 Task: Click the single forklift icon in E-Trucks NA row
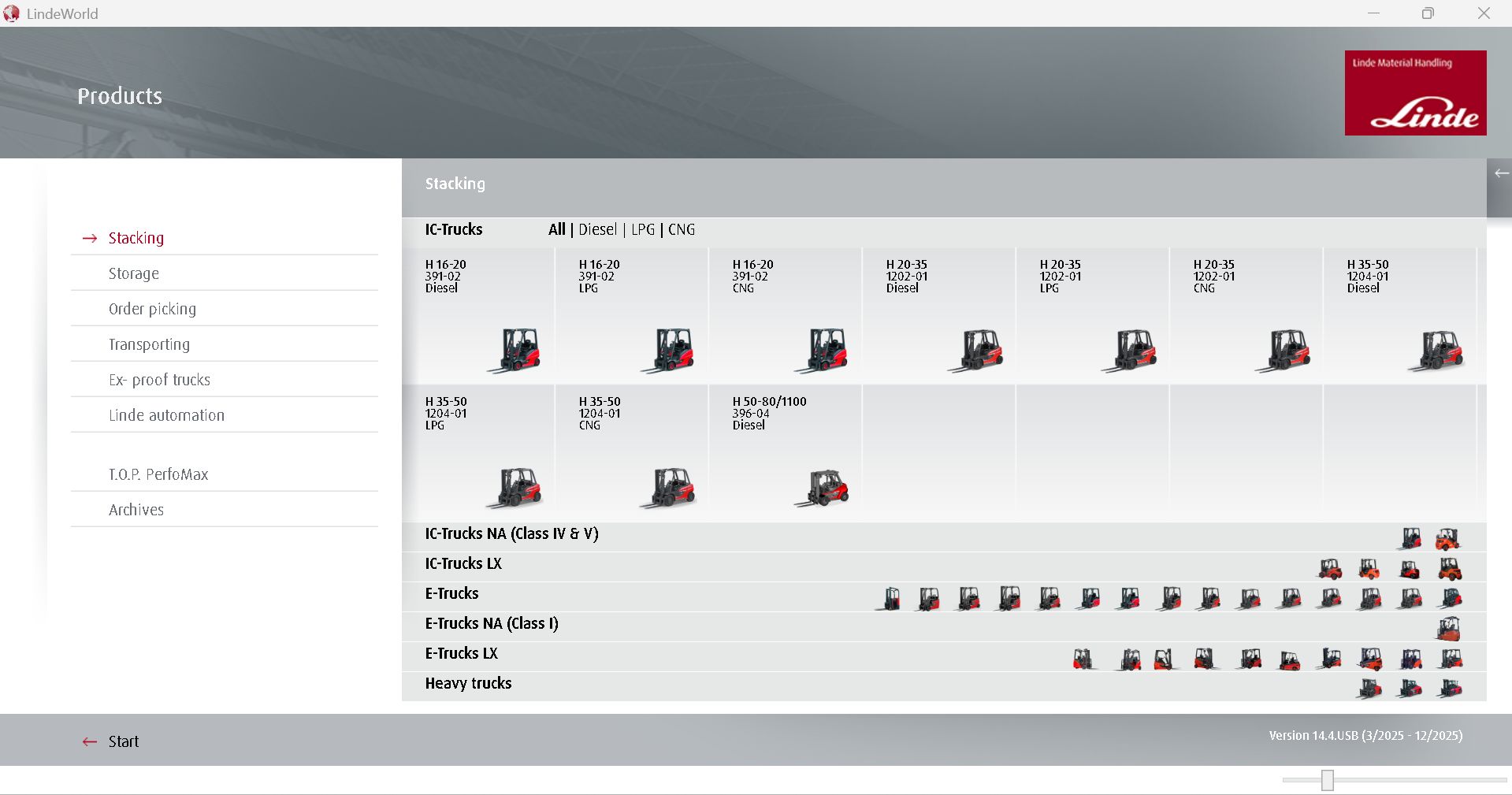click(1448, 629)
